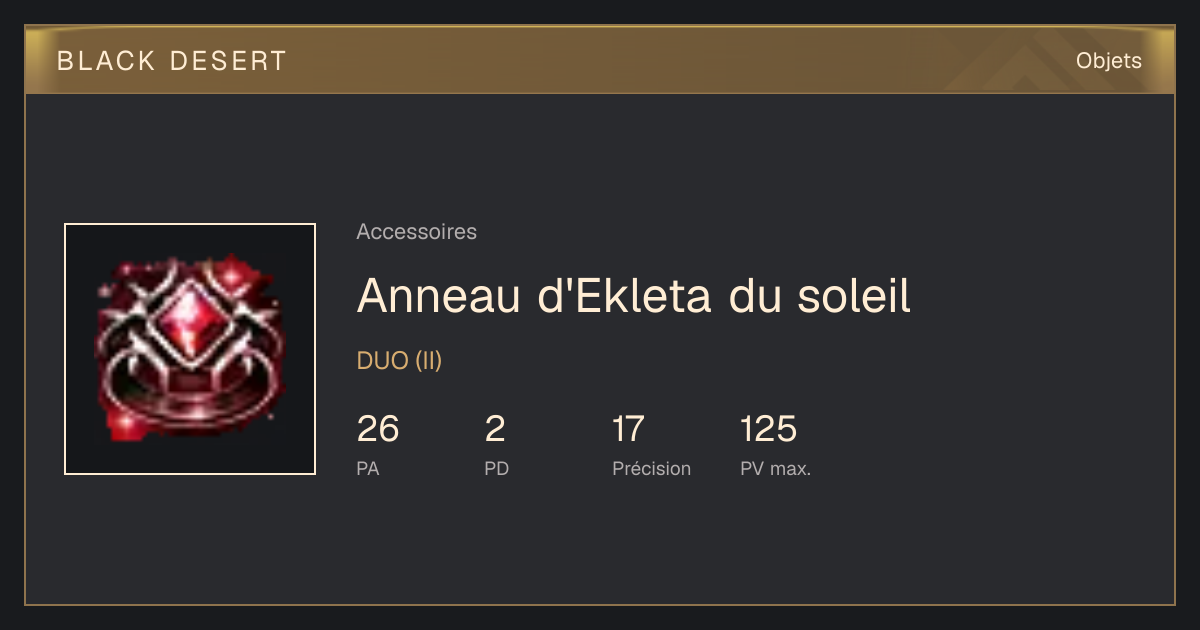This screenshot has height=630, width=1200.
Task: Click the PD stat label
Action: [x=497, y=468]
